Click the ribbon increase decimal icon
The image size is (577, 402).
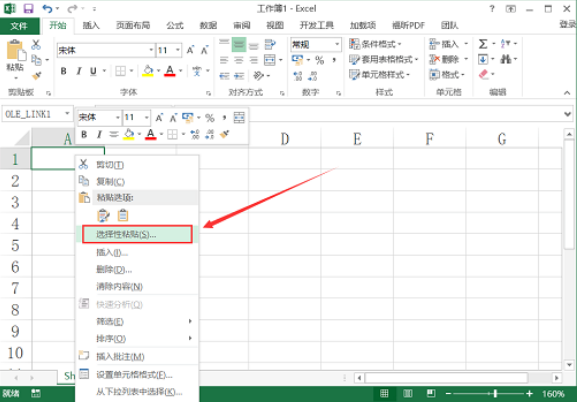tap(297, 76)
